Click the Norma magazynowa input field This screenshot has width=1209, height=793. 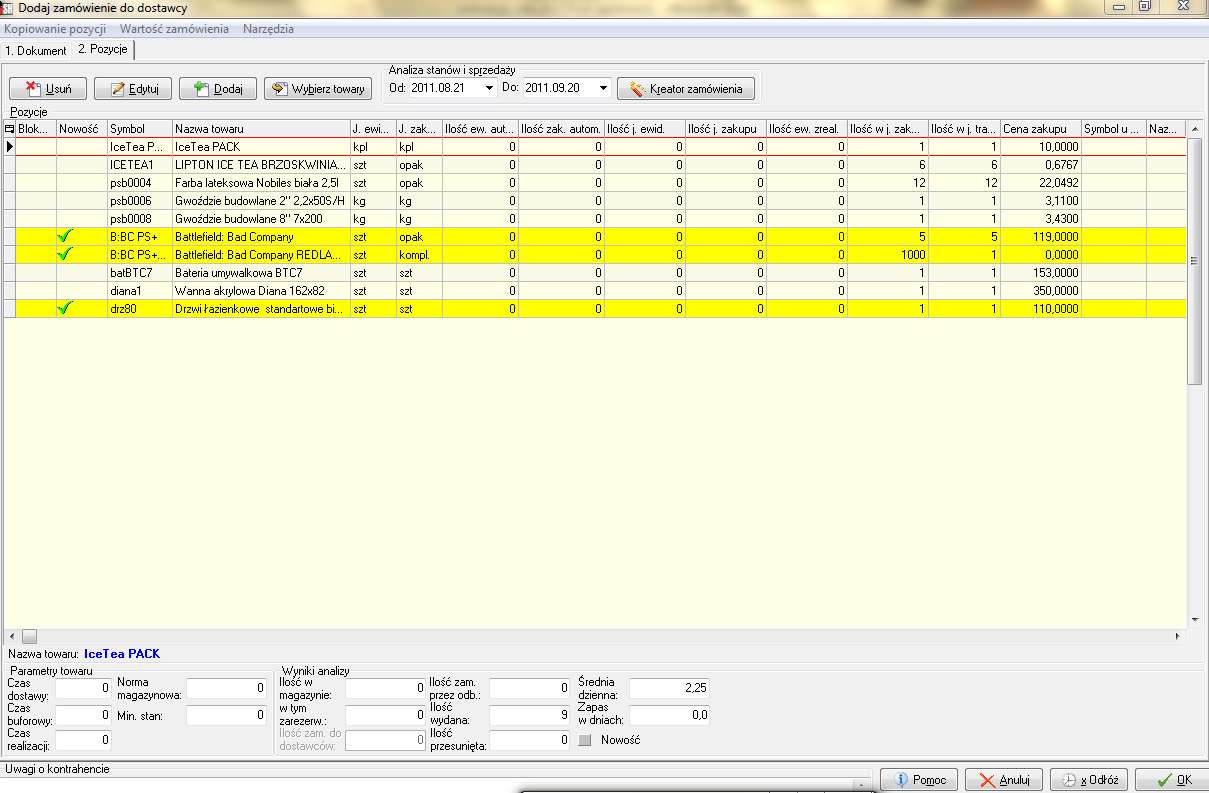(226, 688)
